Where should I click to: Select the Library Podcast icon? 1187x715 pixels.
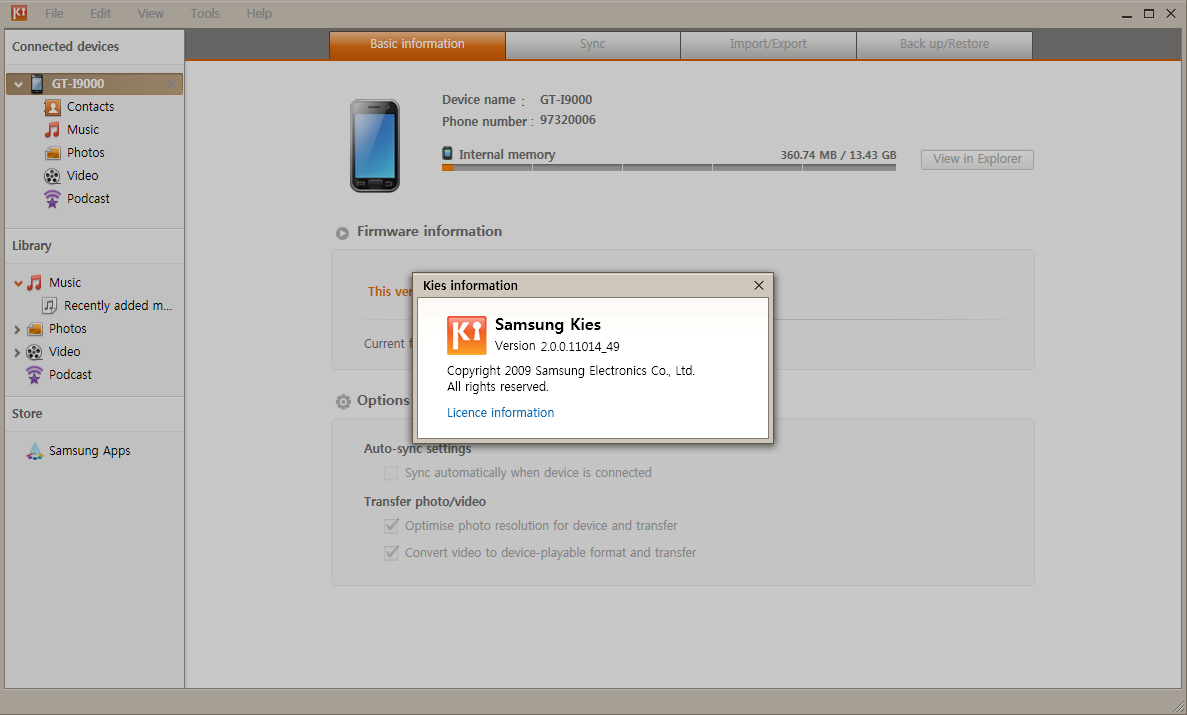[x=35, y=374]
